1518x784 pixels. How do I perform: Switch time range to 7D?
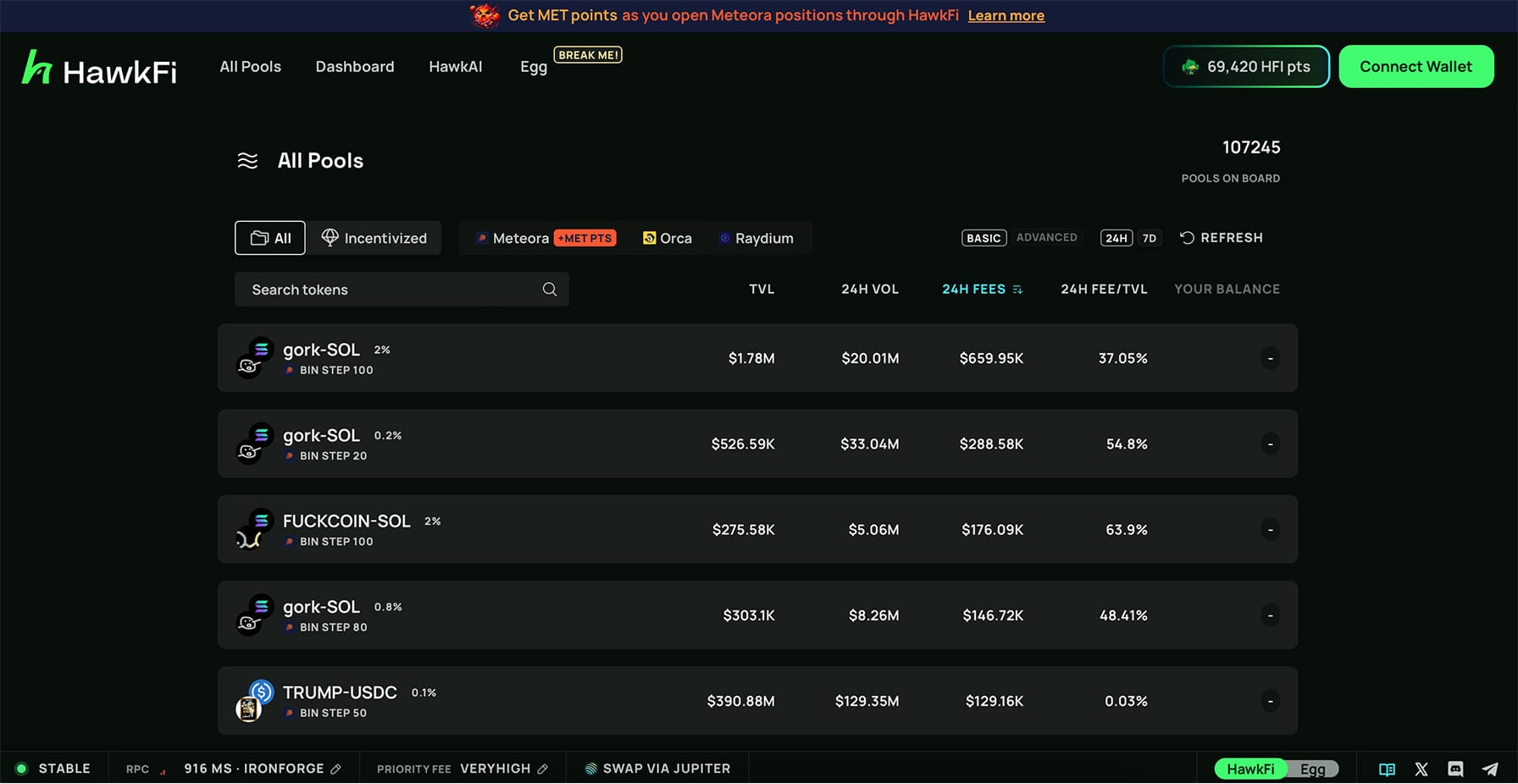(1149, 239)
